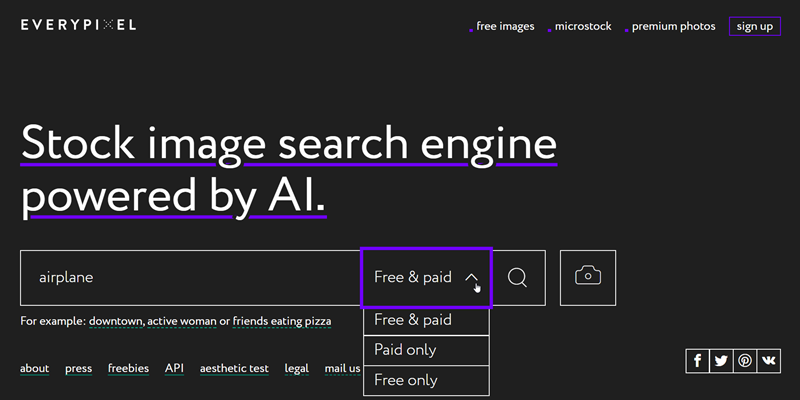
Task: Open the API link
Action: [174, 368]
